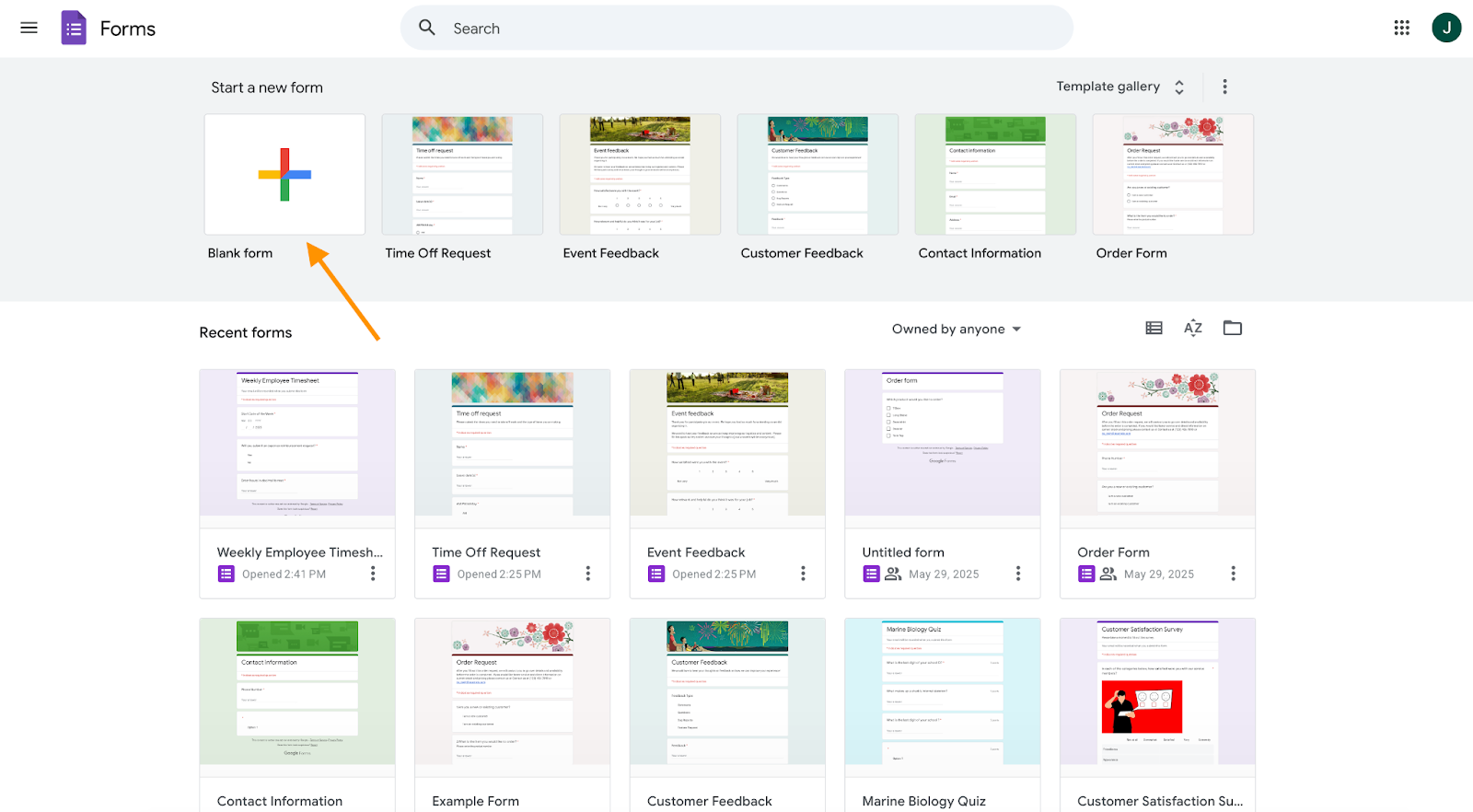Screen dimensions: 1473x812
Task: Click the 'Marine Biology Quiz' title text
Action: (924, 801)
